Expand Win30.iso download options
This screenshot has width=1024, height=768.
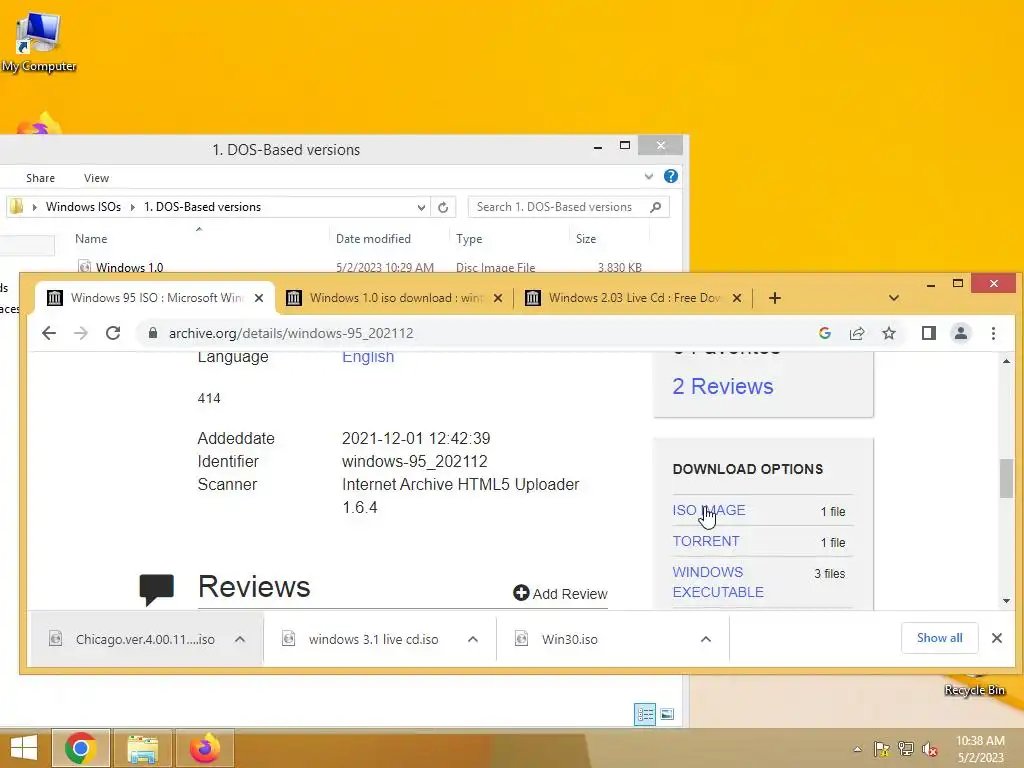[x=706, y=639]
